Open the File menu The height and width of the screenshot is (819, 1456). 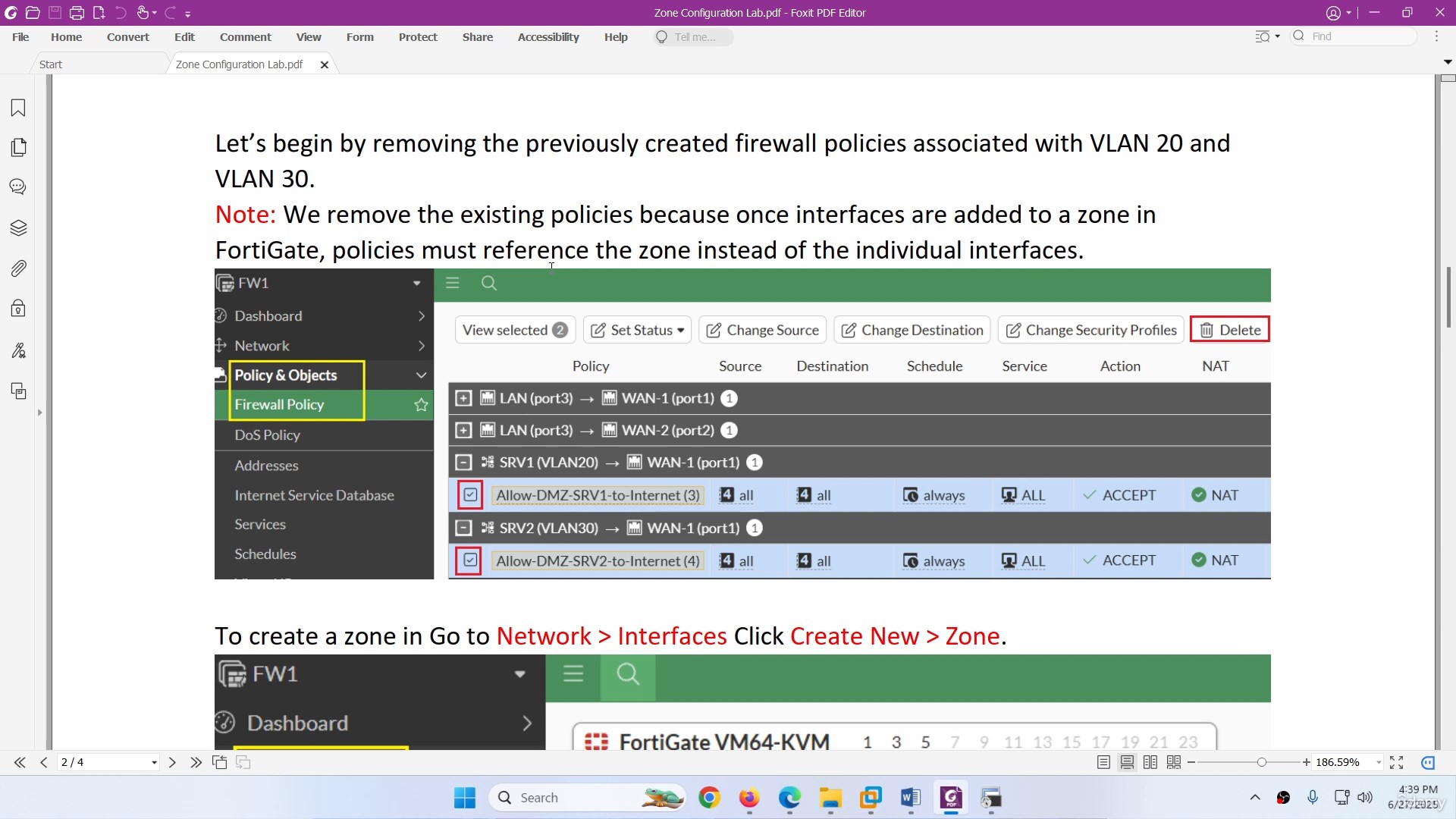coord(20,36)
